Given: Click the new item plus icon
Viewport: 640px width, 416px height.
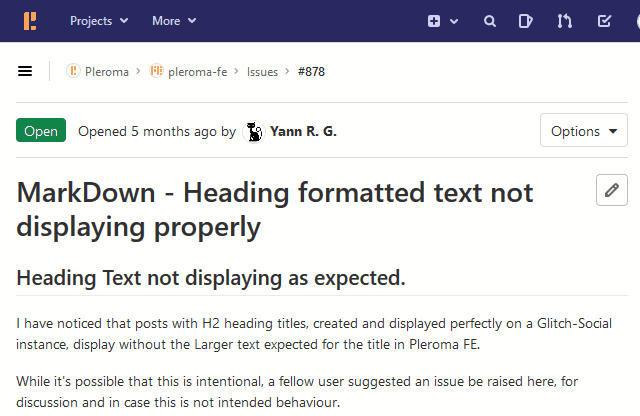Looking at the screenshot, I should click(434, 21).
